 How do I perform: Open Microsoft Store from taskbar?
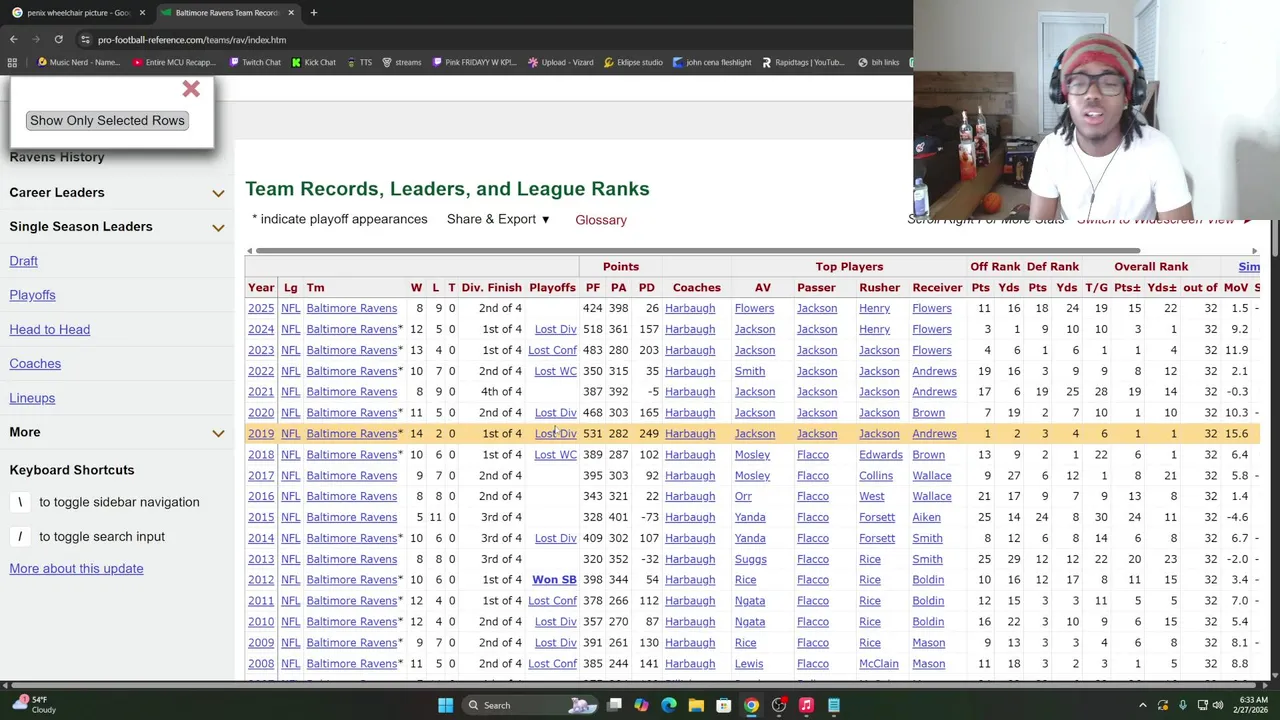pyautogui.click(x=723, y=705)
